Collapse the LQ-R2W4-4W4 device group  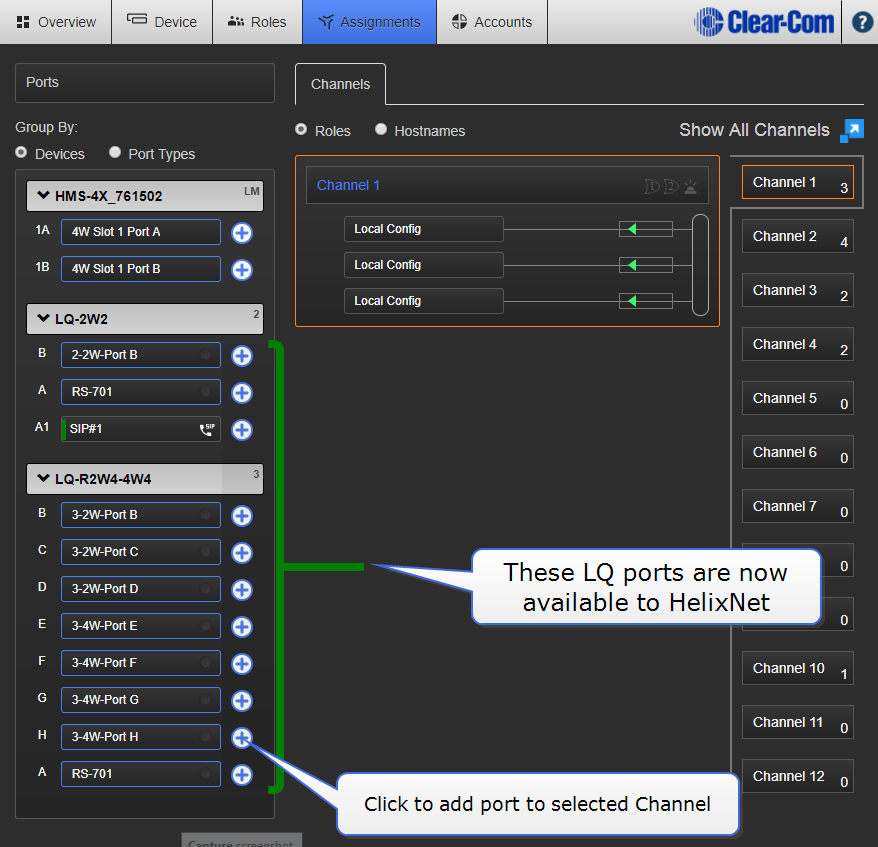coord(43,479)
